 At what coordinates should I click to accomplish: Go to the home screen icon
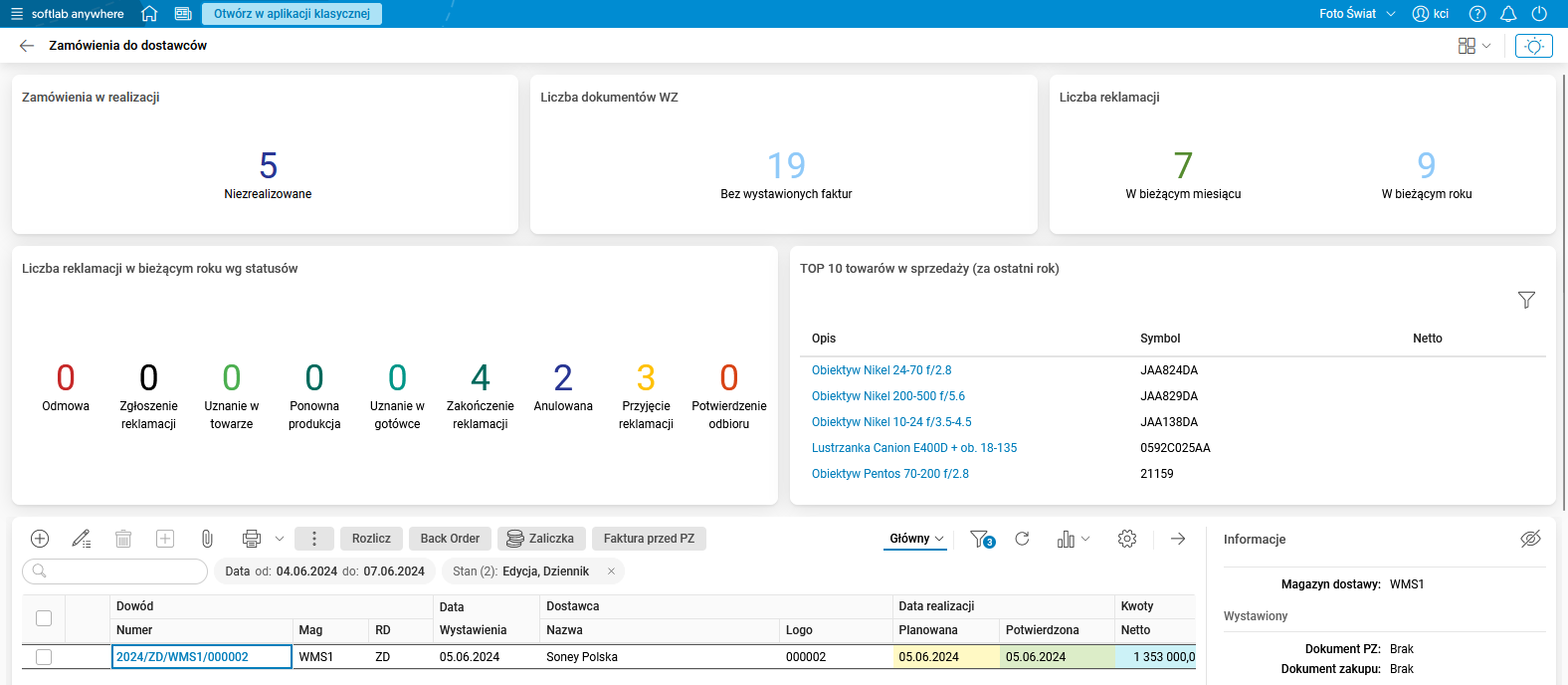(x=149, y=14)
